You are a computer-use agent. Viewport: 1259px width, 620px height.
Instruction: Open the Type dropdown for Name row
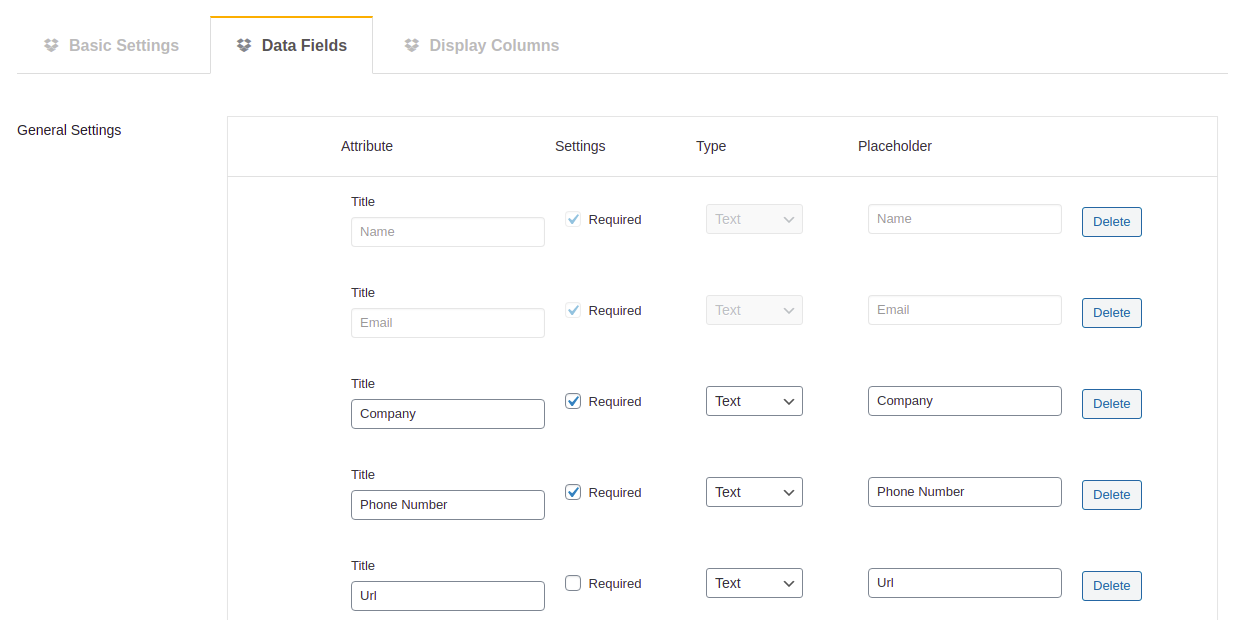[x=754, y=219]
